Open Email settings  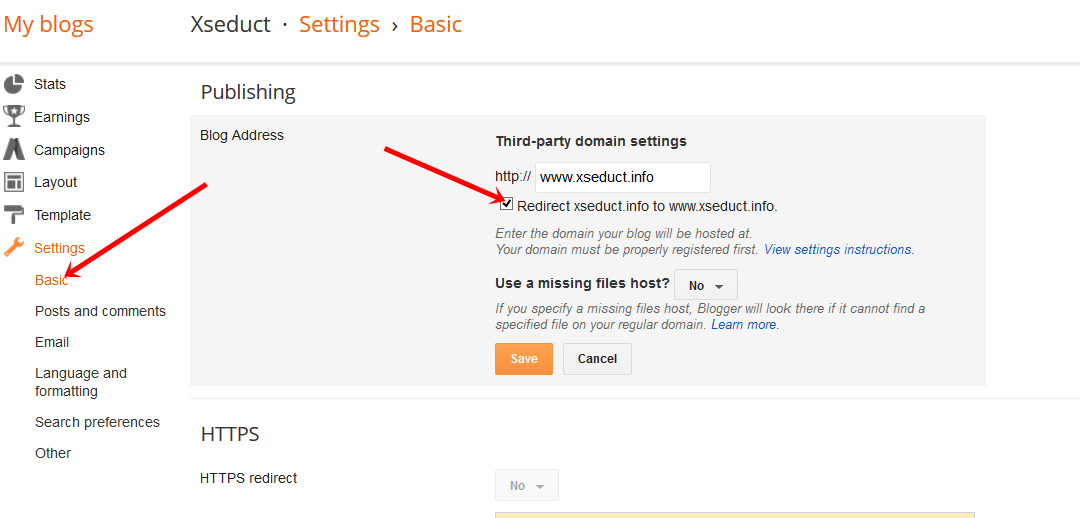pos(52,342)
